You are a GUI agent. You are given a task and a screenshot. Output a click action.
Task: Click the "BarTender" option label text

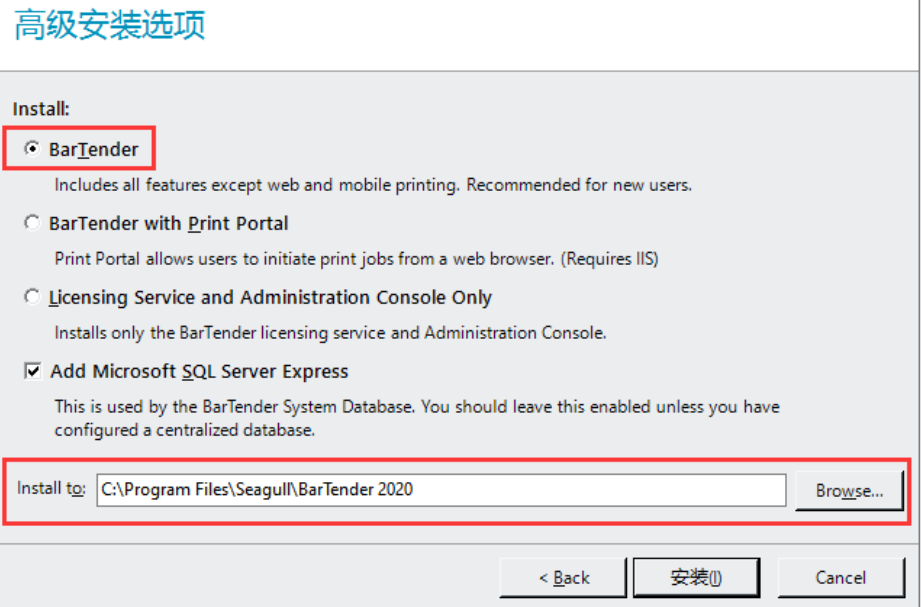point(93,149)
